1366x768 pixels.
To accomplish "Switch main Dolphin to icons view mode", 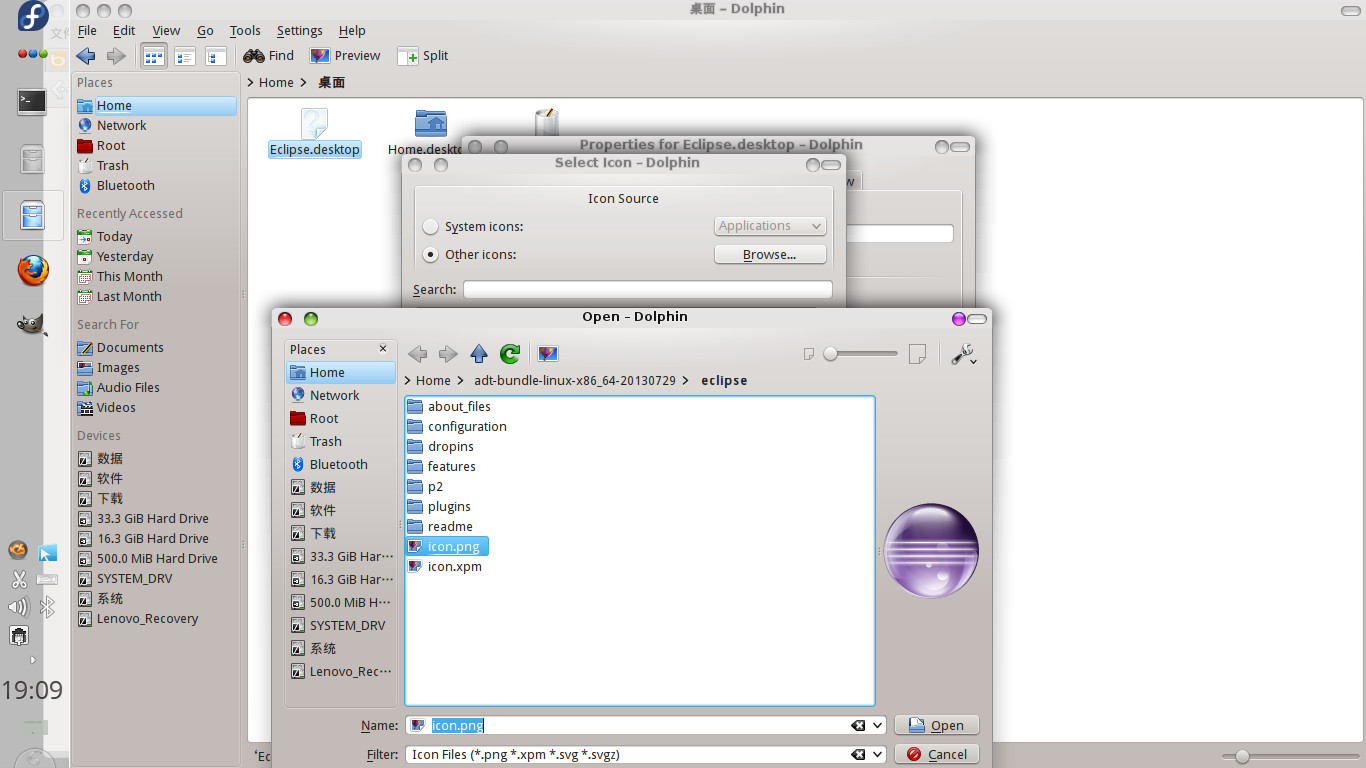I will tap(154, 56).
